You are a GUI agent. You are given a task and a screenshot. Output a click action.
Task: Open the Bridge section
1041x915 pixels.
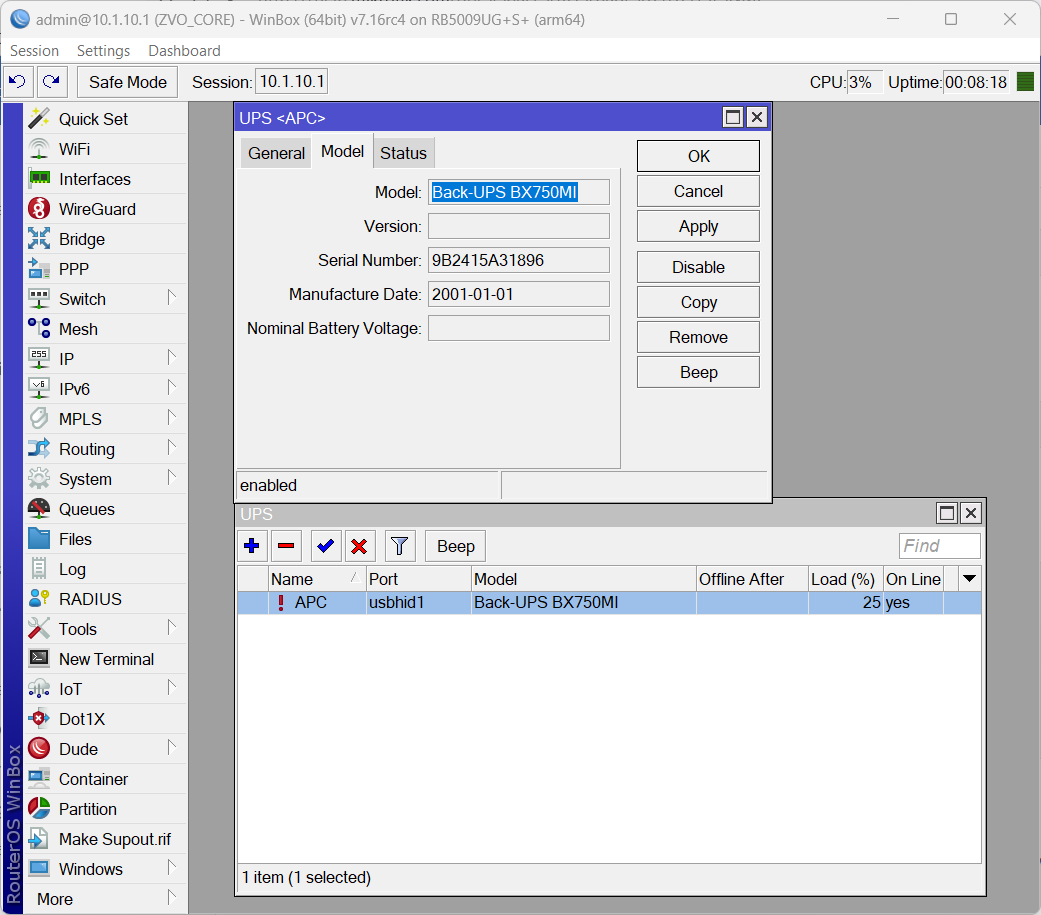point(106,239)
